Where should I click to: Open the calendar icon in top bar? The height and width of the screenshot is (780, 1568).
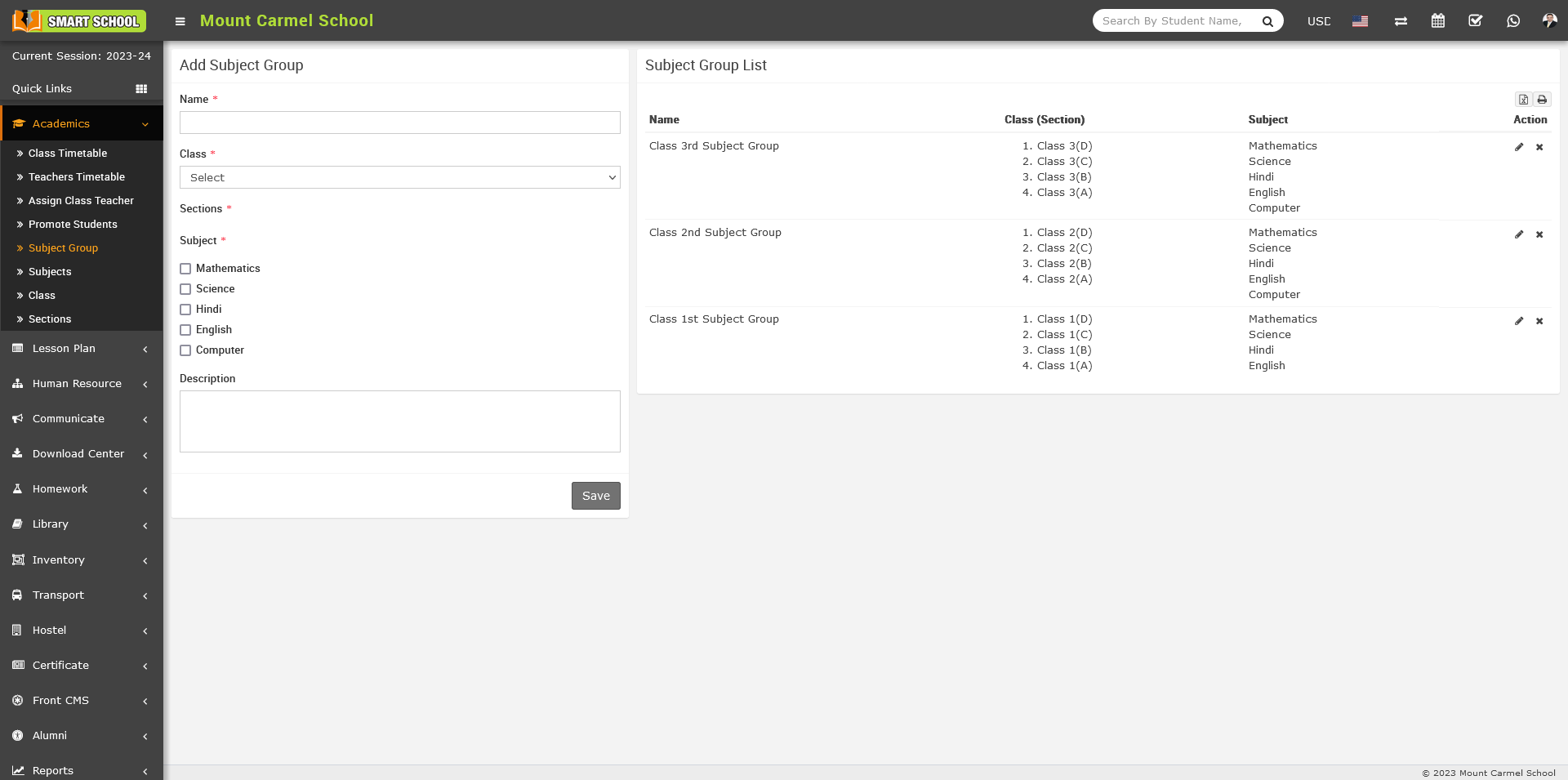1437,21
